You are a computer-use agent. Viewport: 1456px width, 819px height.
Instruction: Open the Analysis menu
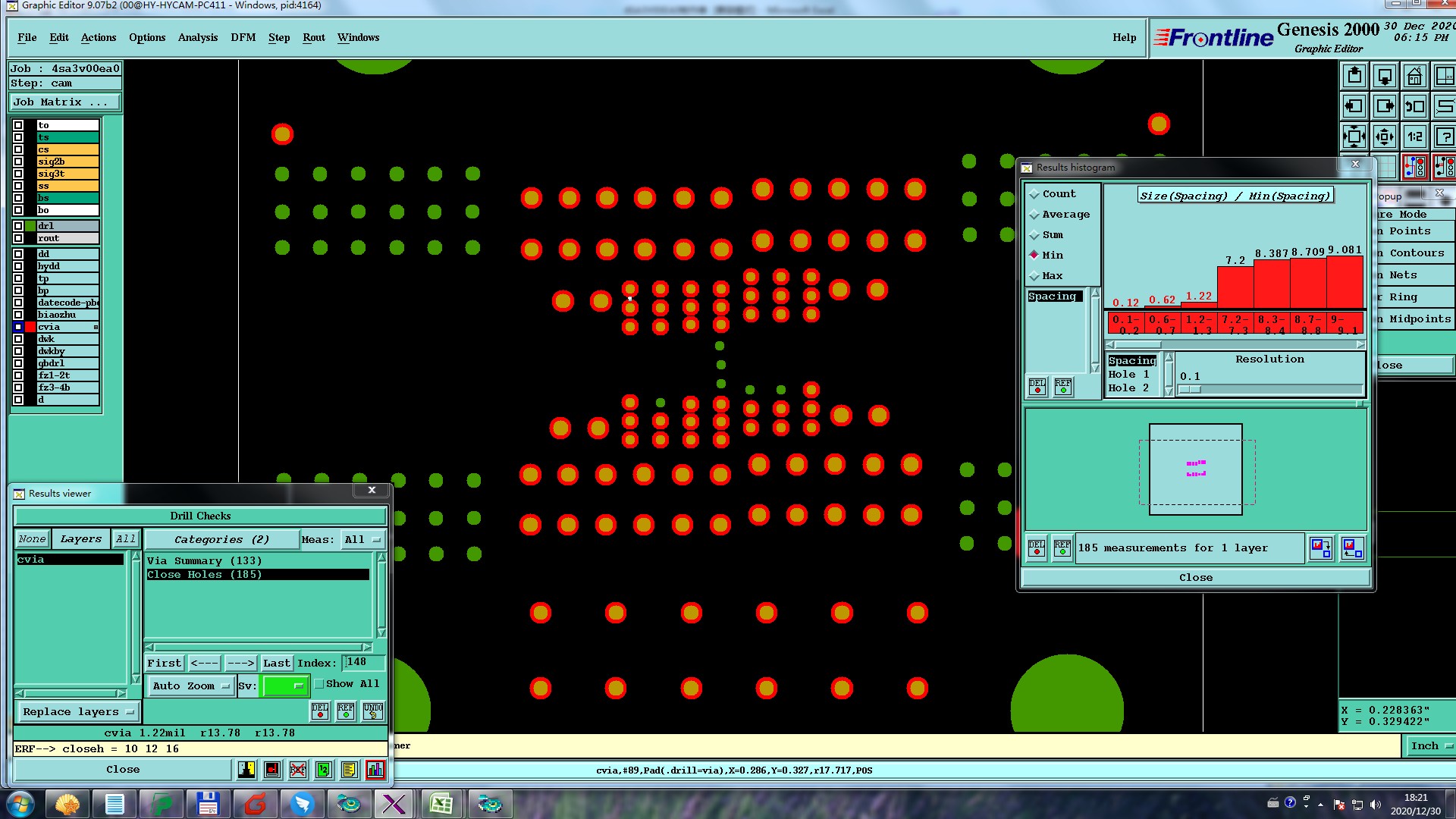pos(197,37)
